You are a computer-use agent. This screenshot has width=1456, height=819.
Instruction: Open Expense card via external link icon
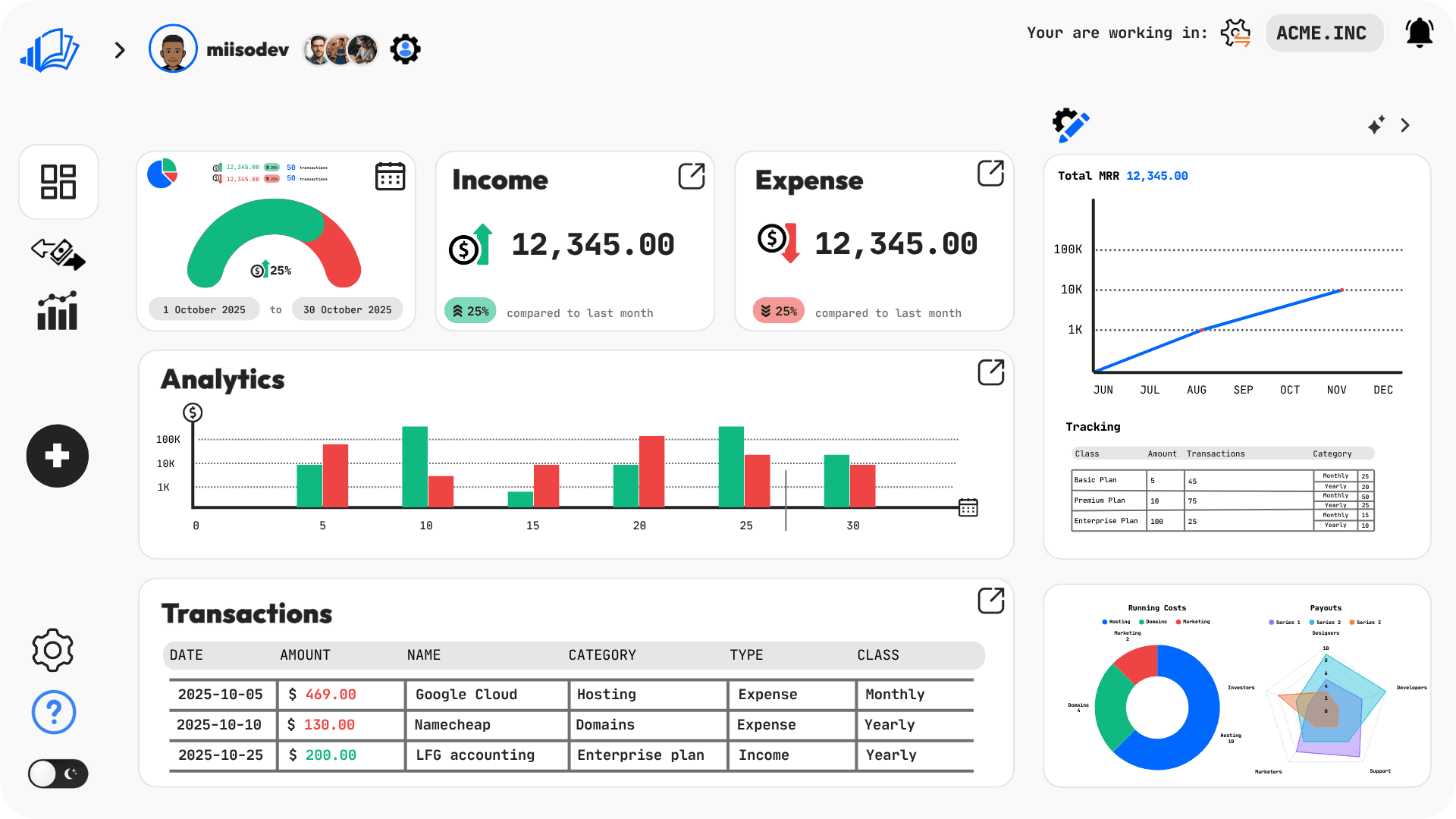991,174
